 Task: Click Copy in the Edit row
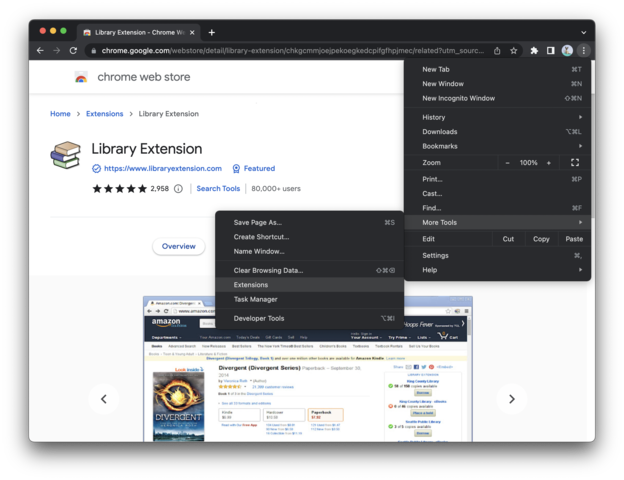click(541, 239)
